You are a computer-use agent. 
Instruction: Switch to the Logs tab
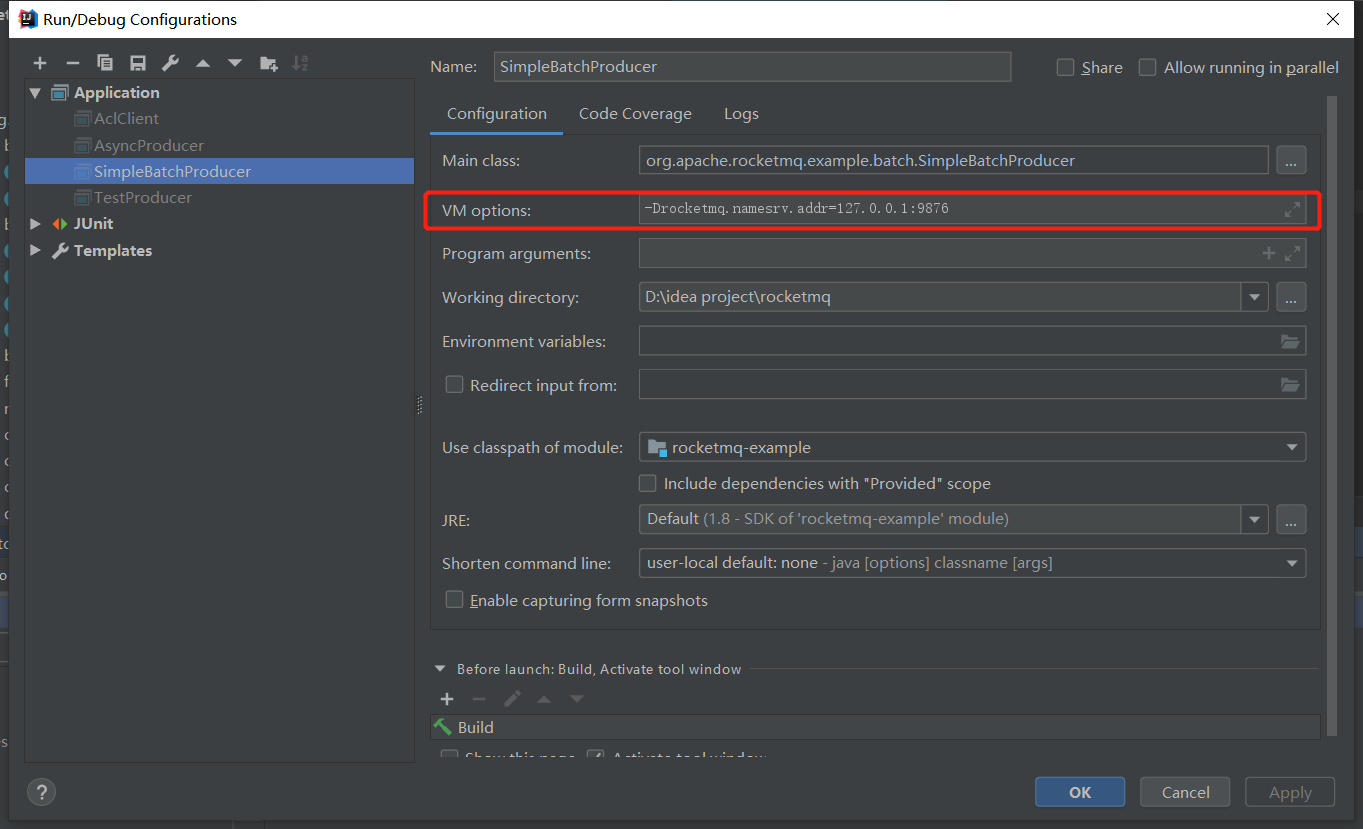point(741,114)
